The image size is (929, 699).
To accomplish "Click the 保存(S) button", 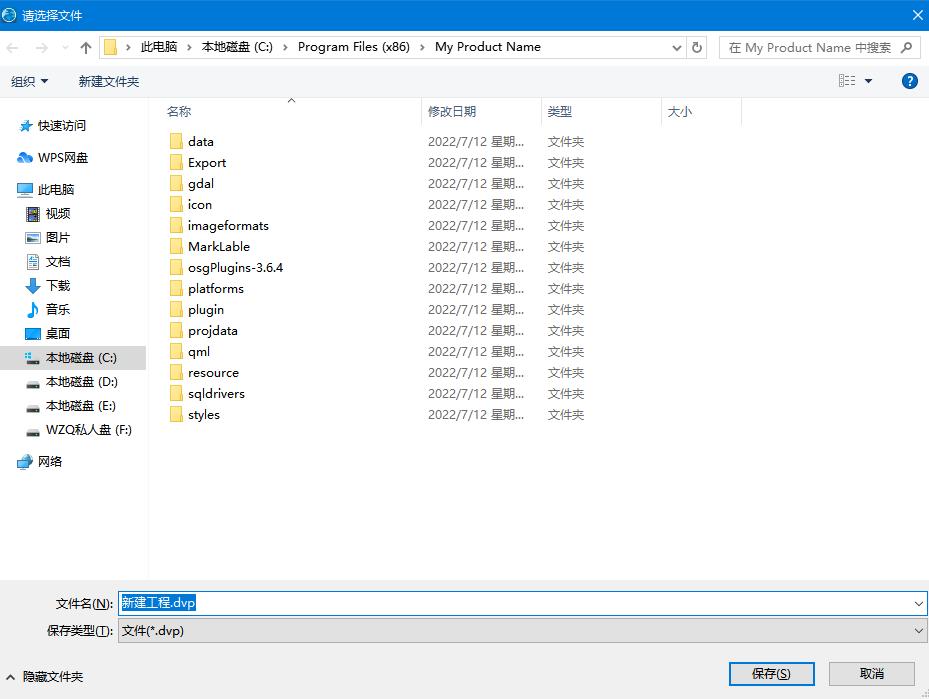I will (x=771, y=674).
